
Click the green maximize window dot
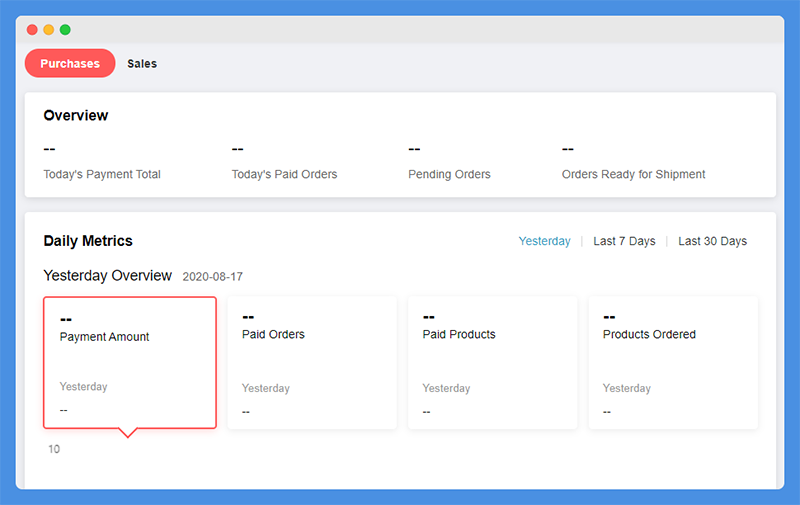click(x=65, y=30)
